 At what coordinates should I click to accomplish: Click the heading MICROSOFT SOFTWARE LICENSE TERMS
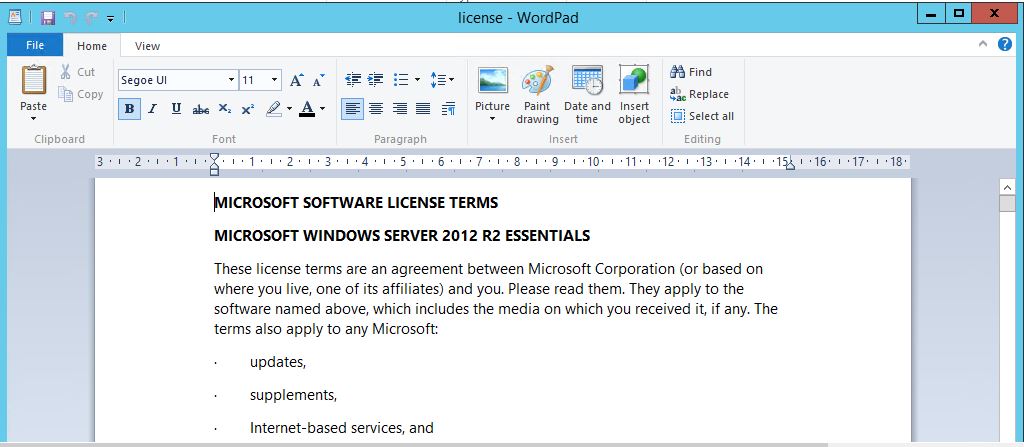click(x=356, y=203)
